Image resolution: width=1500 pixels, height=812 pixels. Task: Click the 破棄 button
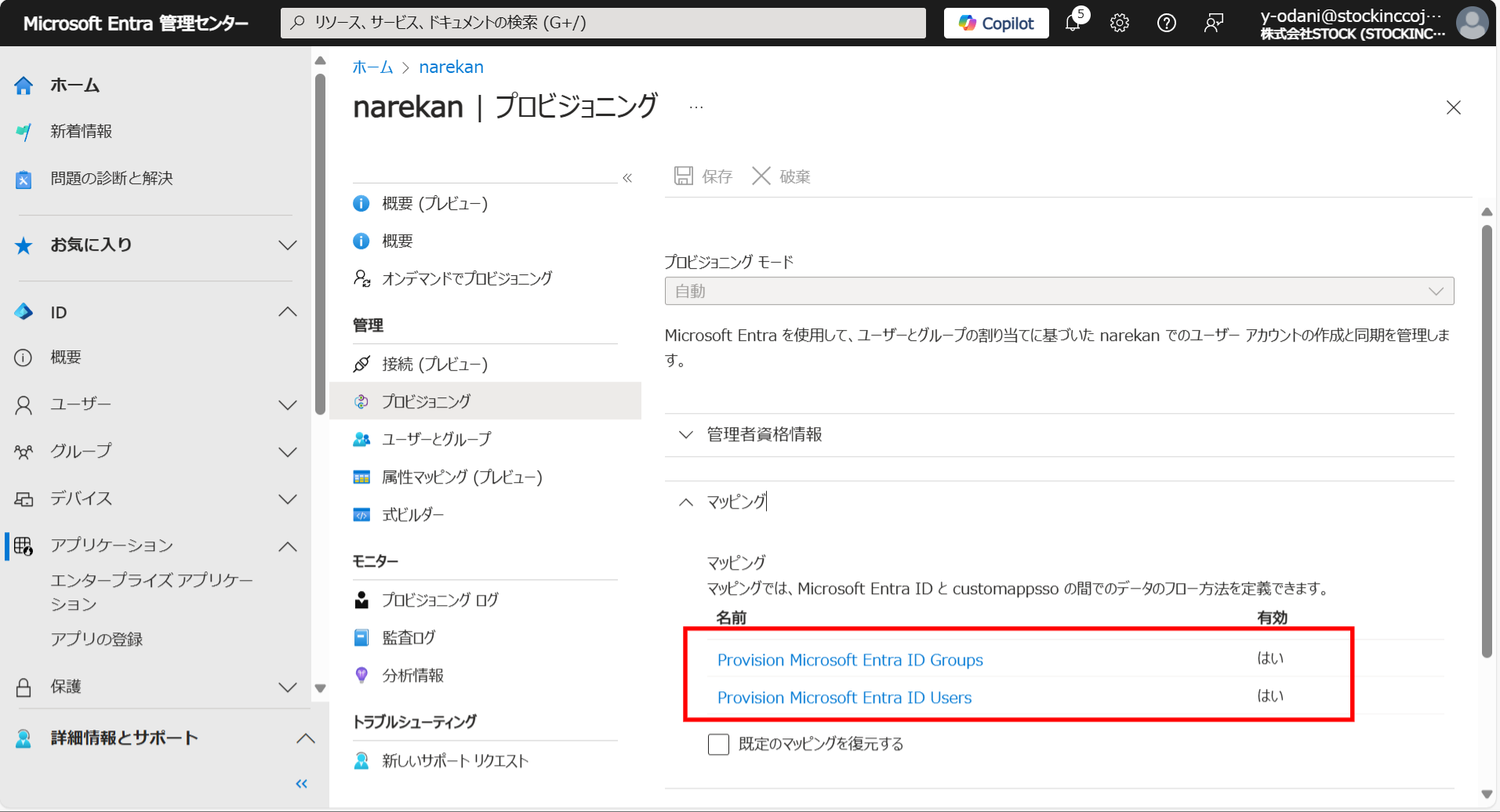pos(781,176)
